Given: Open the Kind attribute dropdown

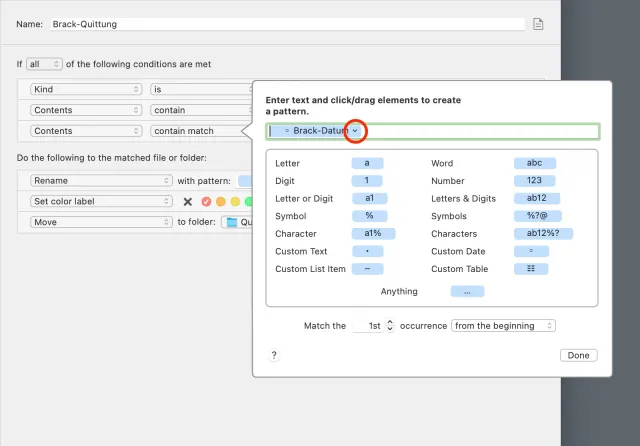Looking at the screenshot, I should click(x=85, y=89).
